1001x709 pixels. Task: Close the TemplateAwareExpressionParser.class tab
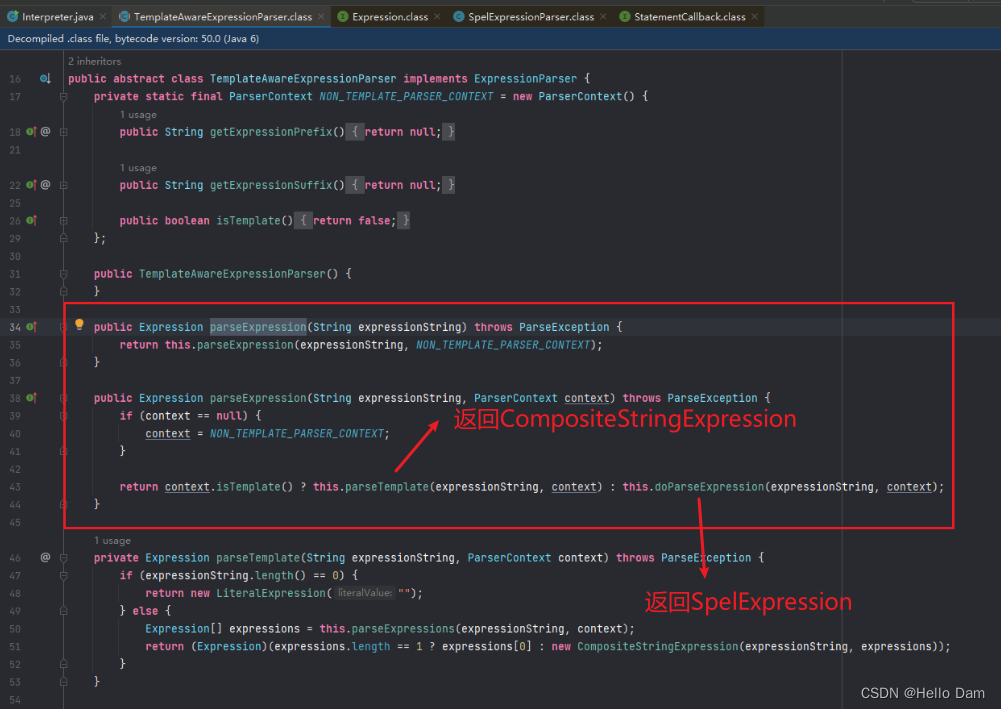[321, 17]
